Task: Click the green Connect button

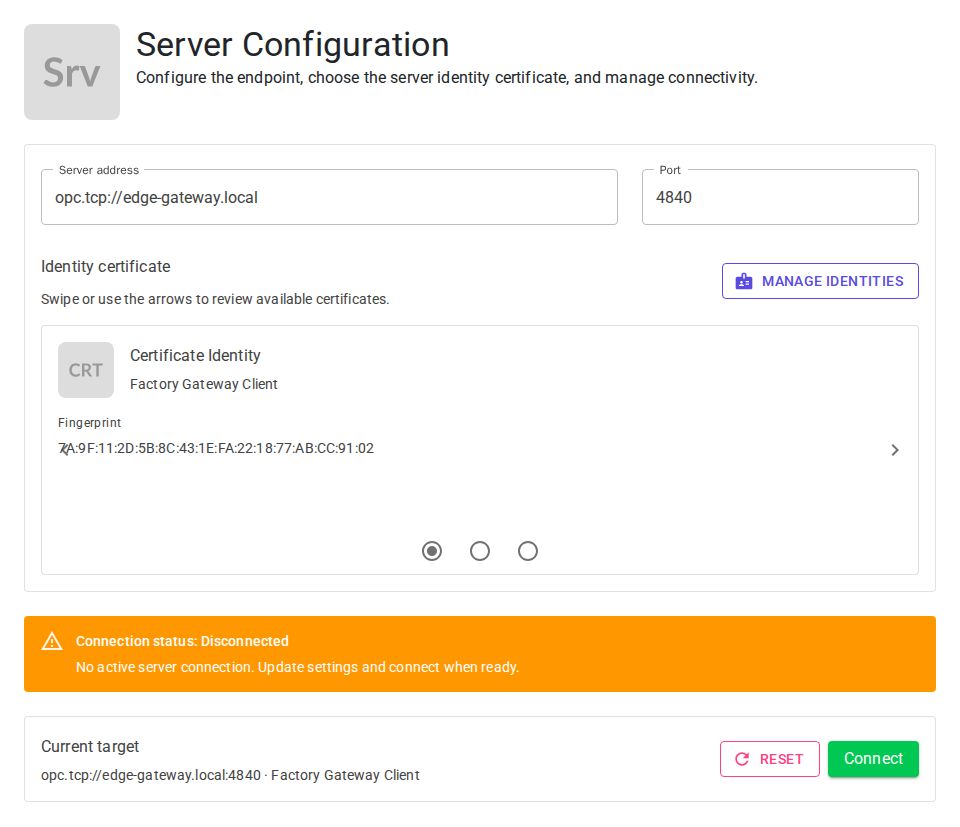Action: click(873, 759)
